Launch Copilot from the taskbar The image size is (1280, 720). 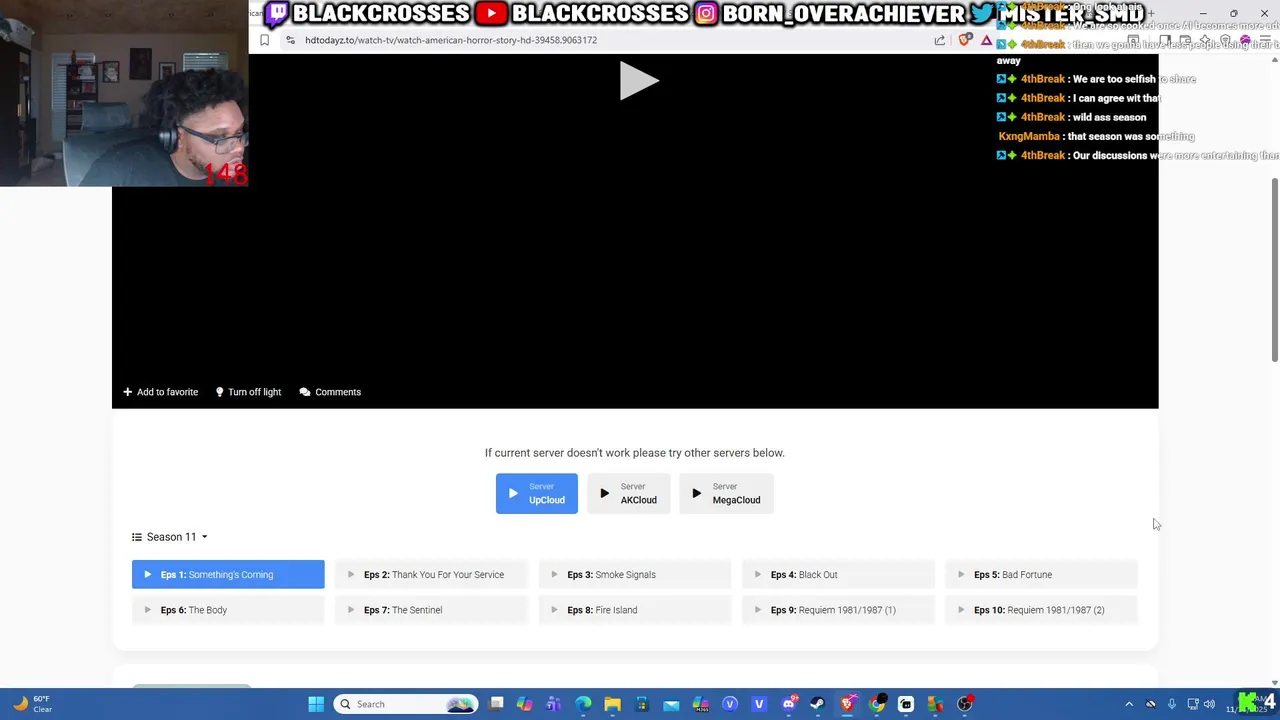(x=525, y=704)
